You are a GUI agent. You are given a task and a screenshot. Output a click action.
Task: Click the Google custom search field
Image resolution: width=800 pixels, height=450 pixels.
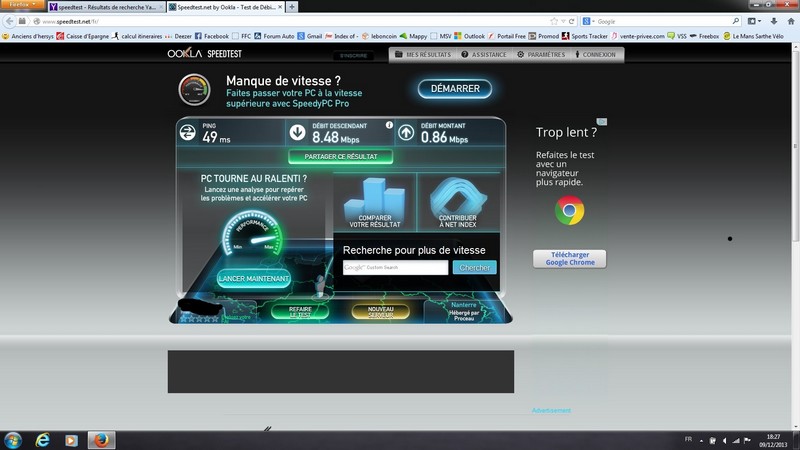[395, 267]
